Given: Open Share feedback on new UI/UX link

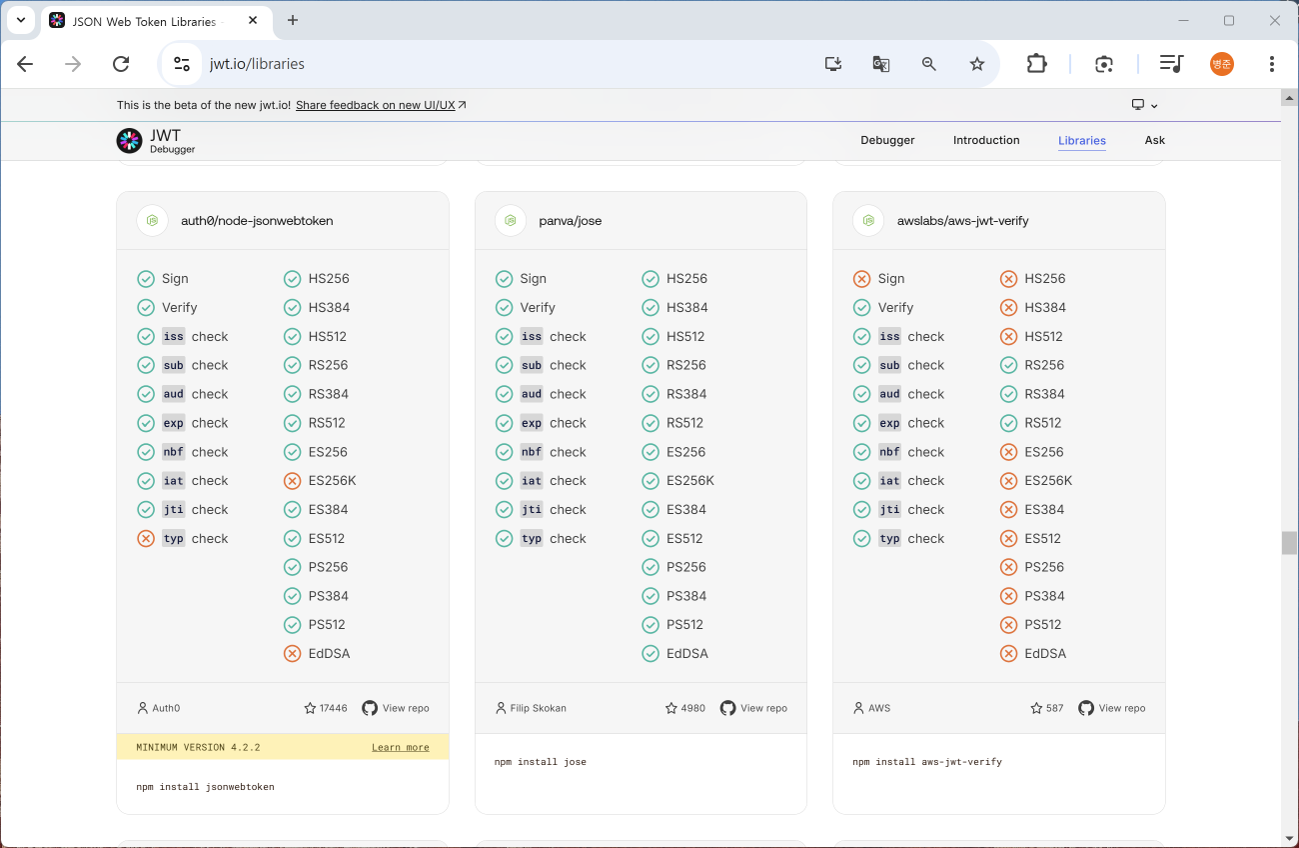Looking at the screenshot, I should pyautogui.click(x=381, y=105).
